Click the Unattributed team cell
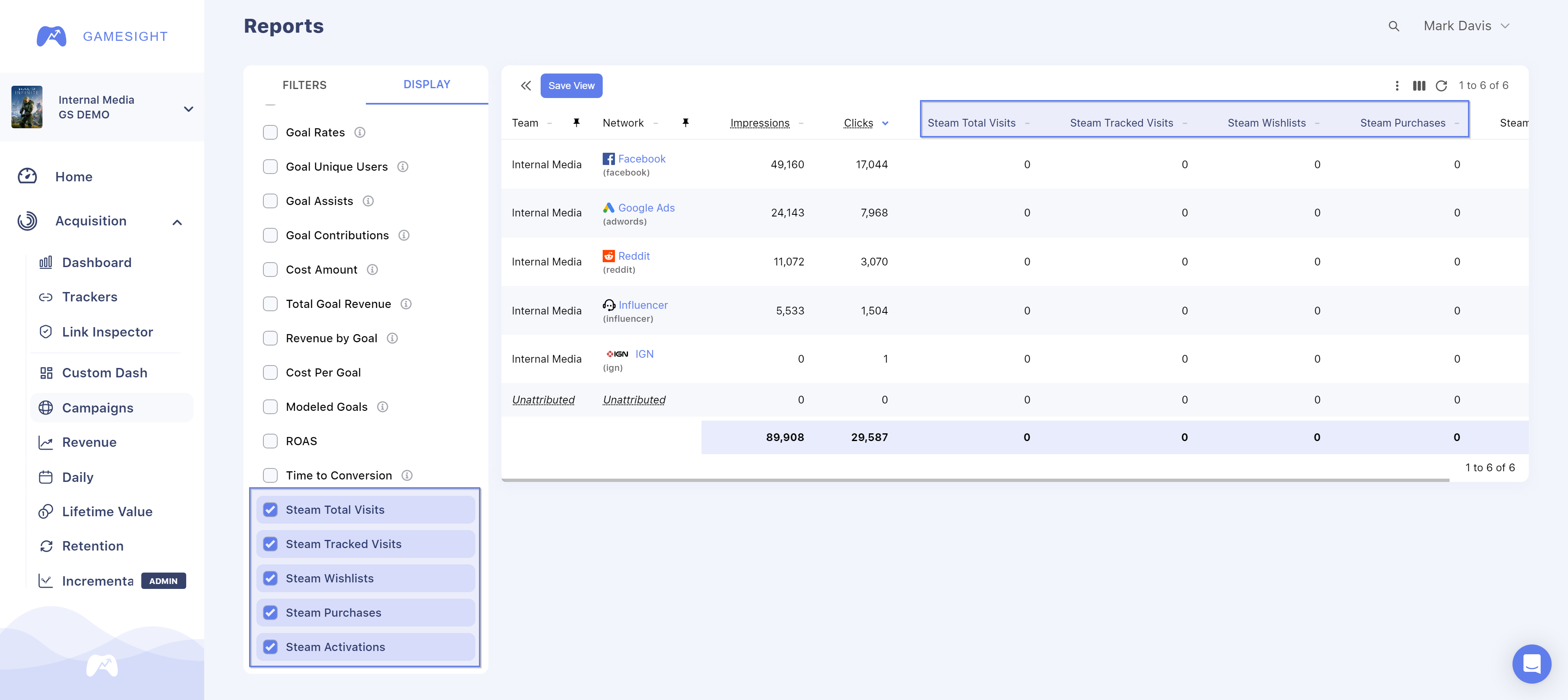1568x700 pixels. [x=543, y=400]
